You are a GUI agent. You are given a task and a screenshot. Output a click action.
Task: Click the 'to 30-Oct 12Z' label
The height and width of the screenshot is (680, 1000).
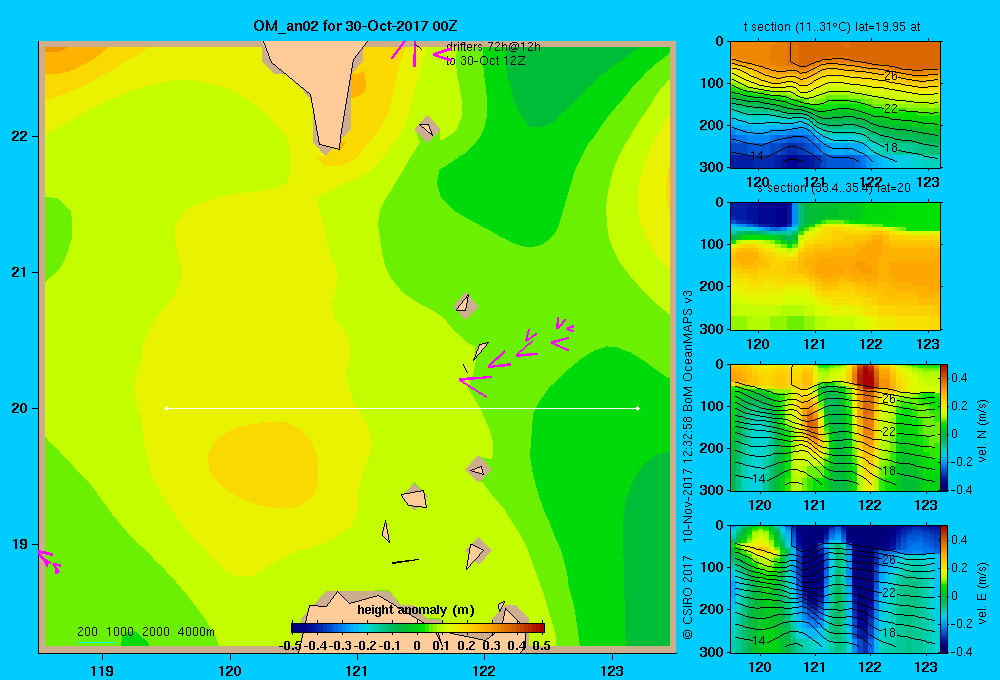tap(485, 61)
